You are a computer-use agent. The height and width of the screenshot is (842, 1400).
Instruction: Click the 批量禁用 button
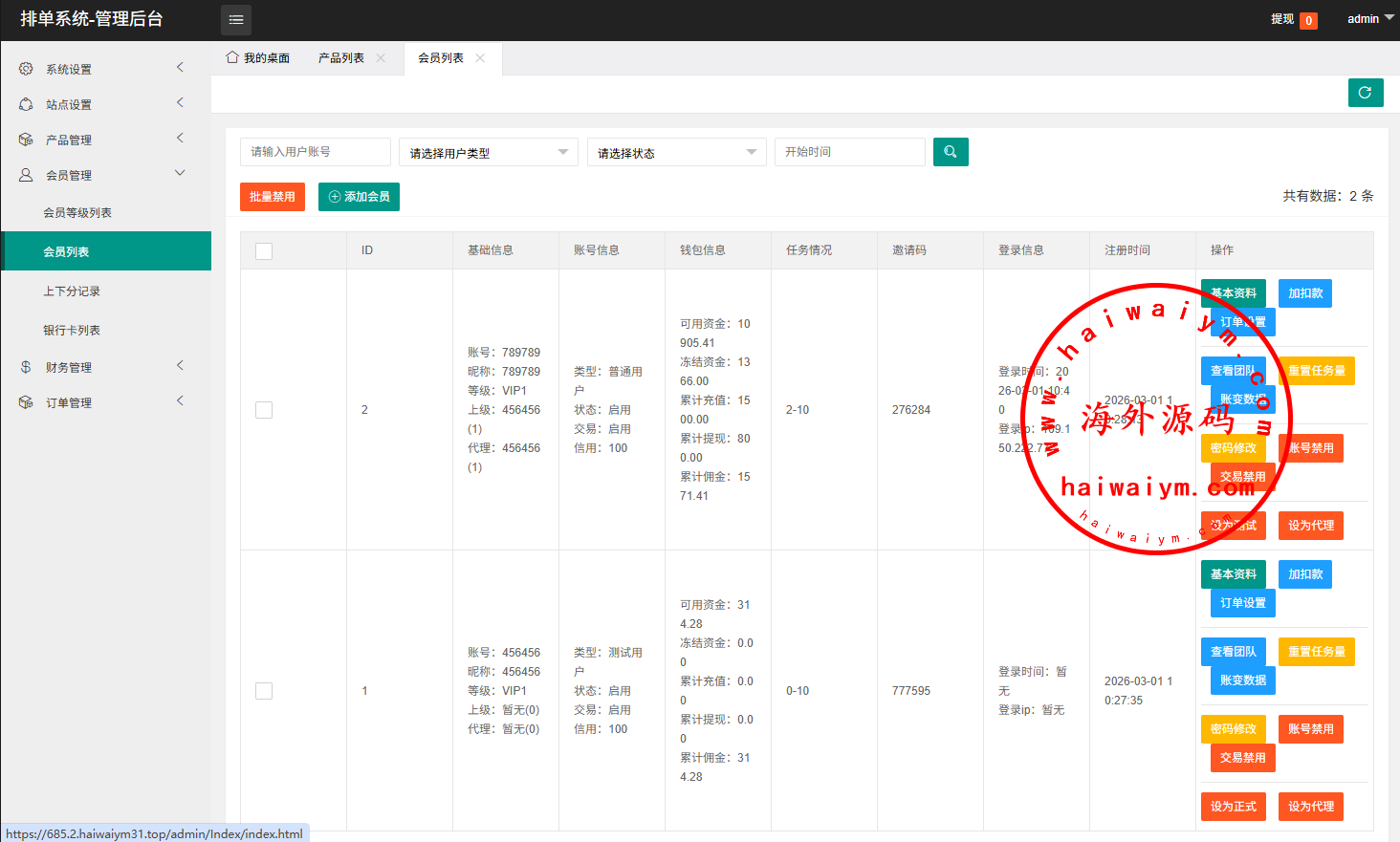tap(273, 197)
